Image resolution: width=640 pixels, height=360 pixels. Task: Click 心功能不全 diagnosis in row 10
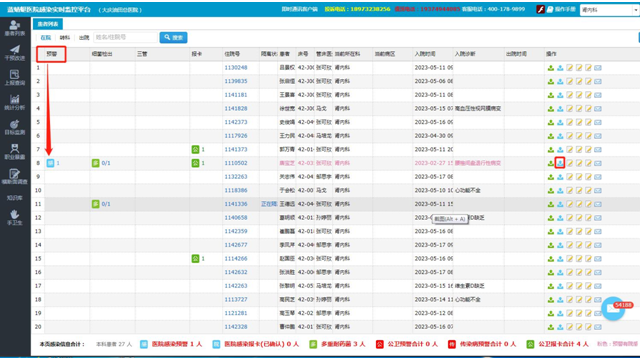tap(467, 190)
